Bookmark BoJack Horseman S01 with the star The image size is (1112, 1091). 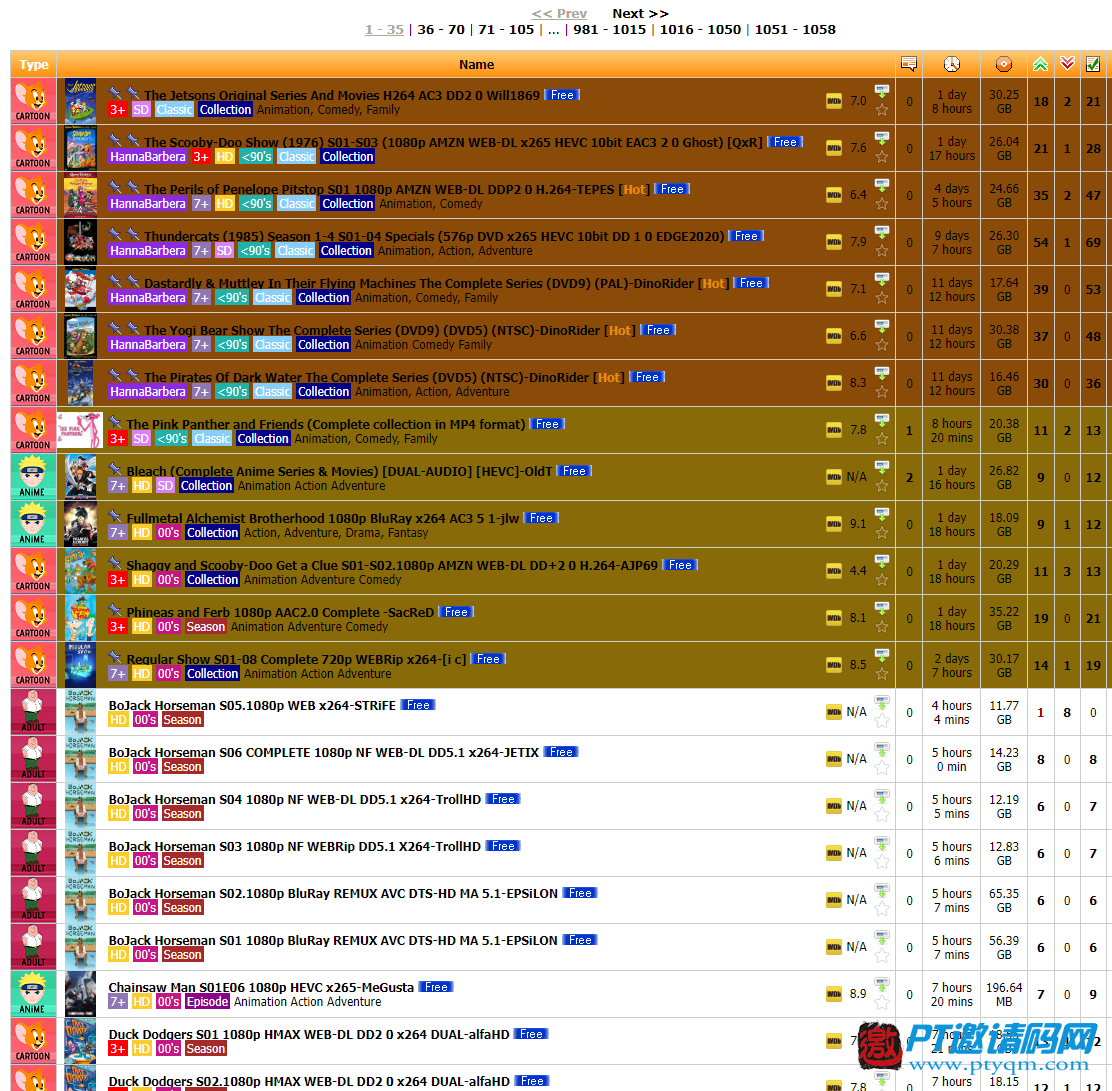tap(882, 956)
